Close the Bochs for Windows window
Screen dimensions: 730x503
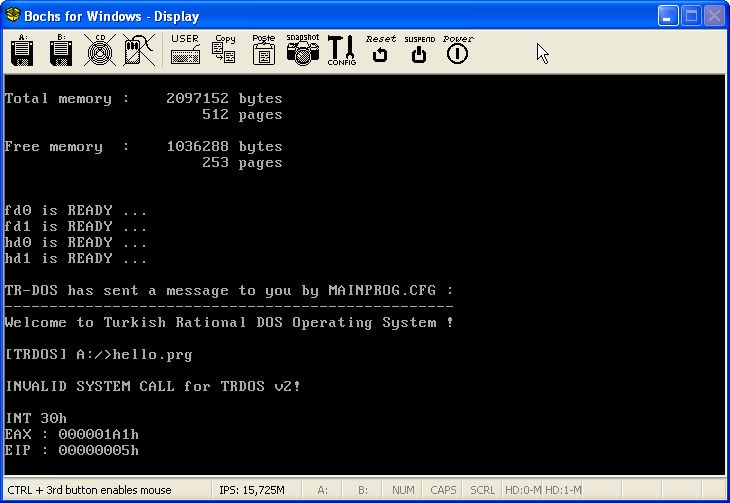[714, 16]
